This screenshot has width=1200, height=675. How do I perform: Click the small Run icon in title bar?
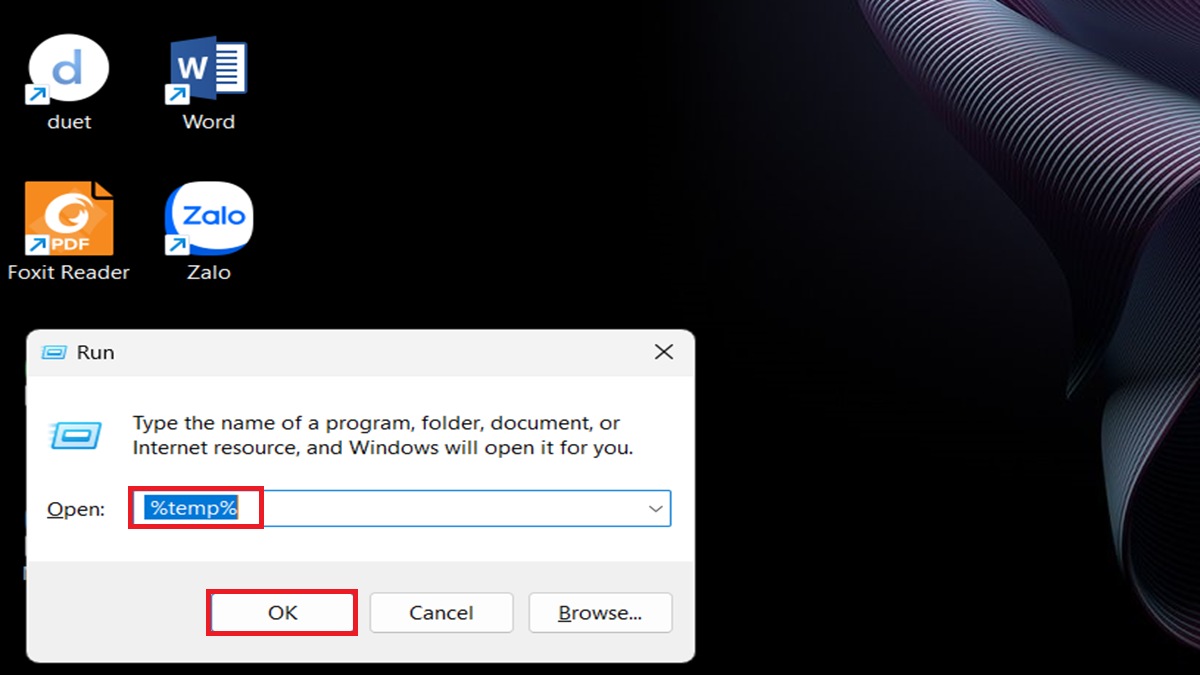[53, 352]
